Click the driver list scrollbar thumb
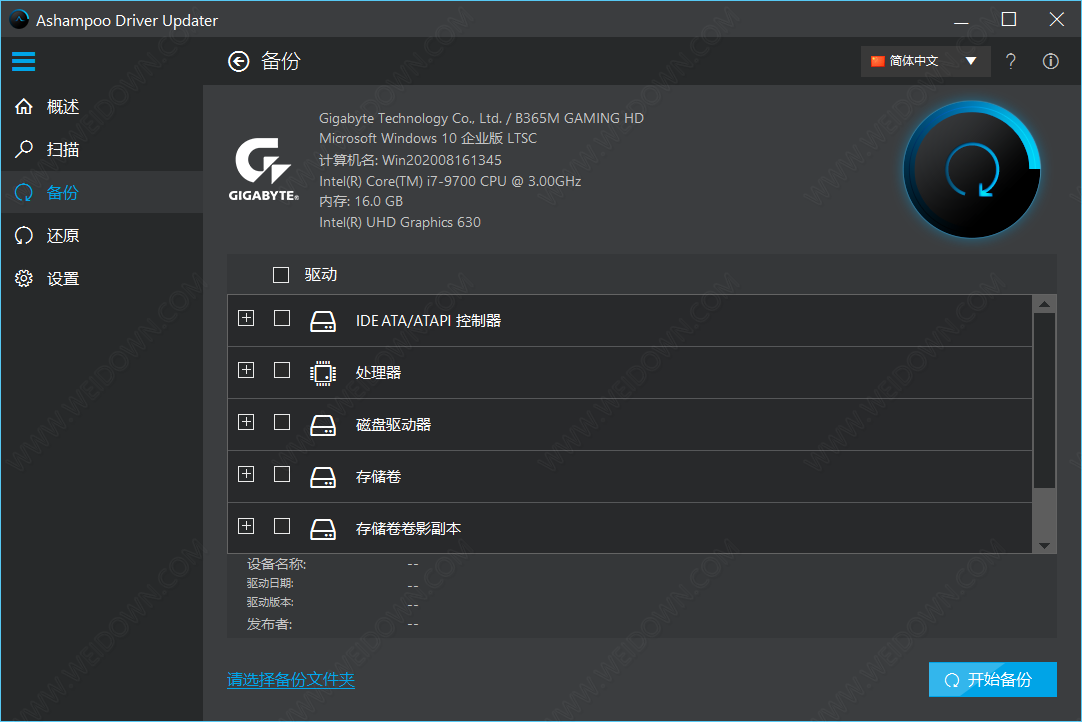 (1045, 400)
